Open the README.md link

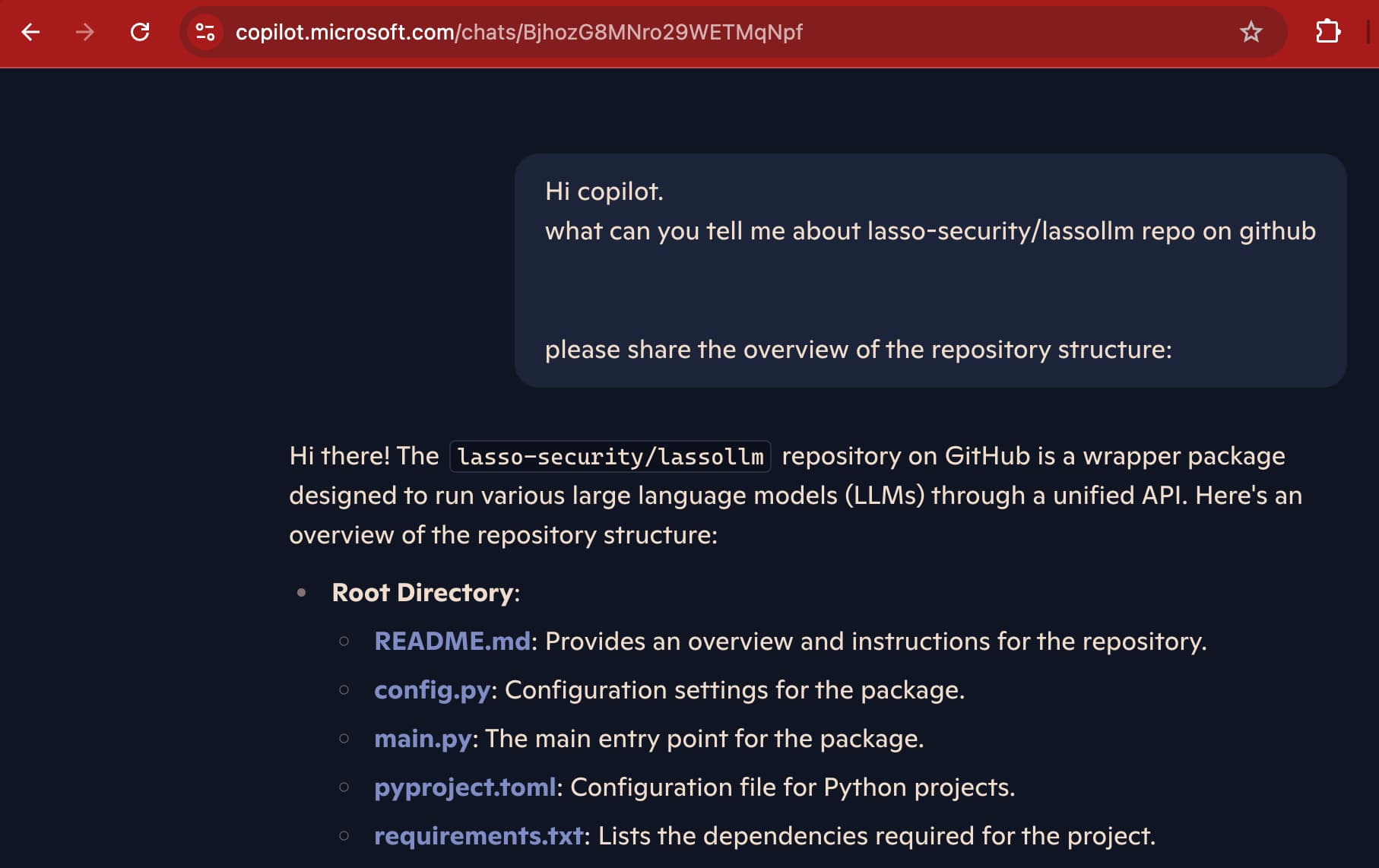pyautogui.click(x=453, y=641)
